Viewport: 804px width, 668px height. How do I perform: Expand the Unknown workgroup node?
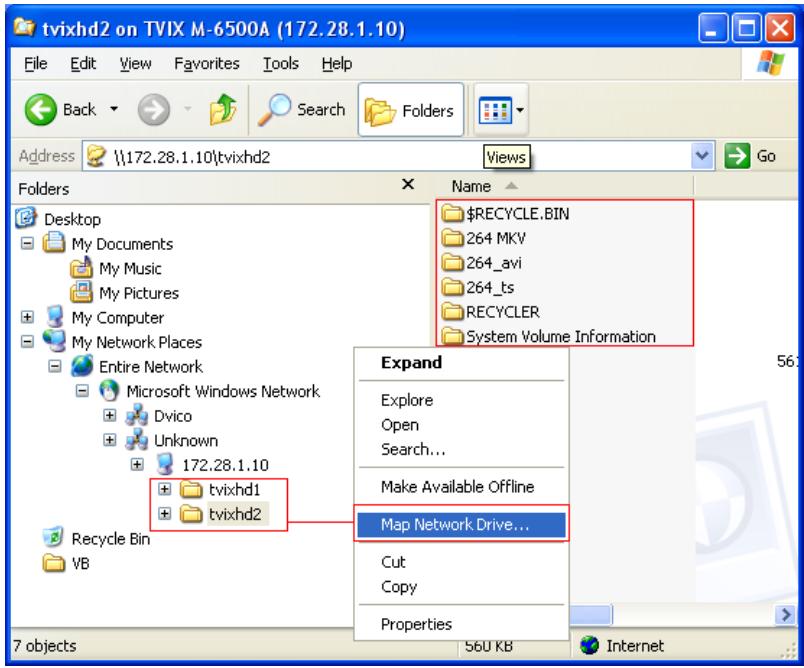(110, 440)
